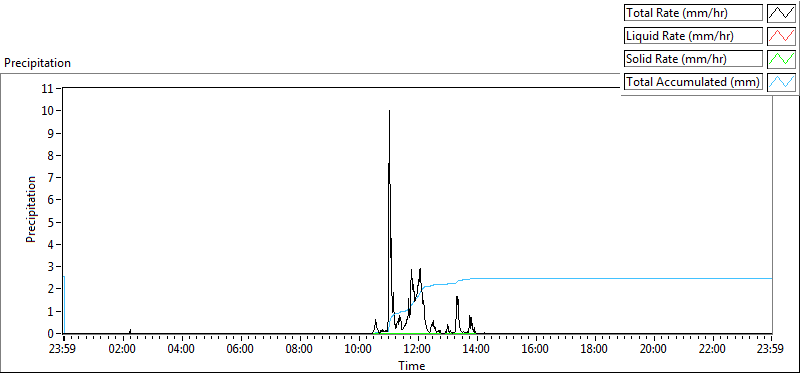
Task: Click the Precipitation graph caption at top left
Action: click(x=37, y=63)
